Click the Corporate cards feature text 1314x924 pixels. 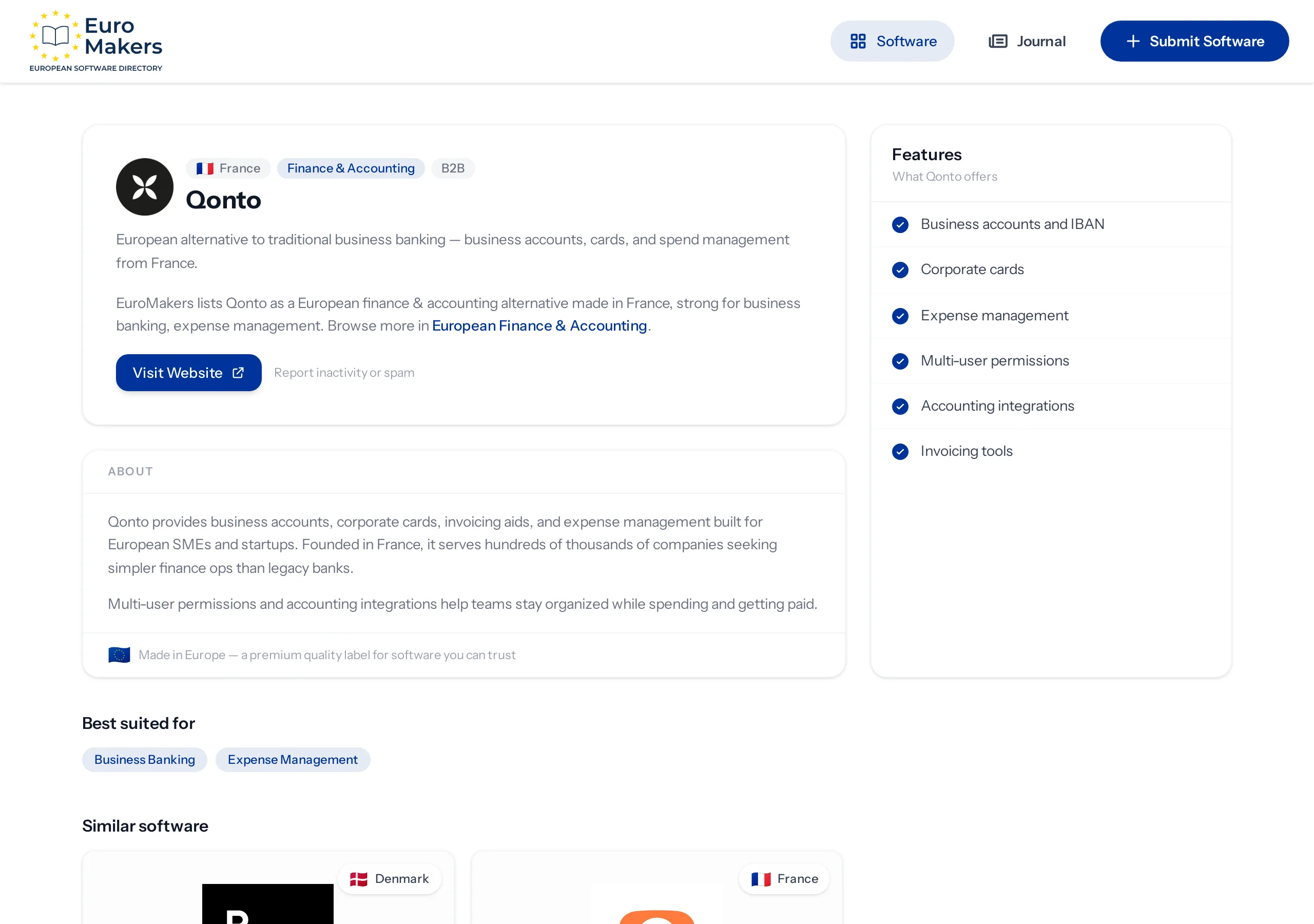point(972,269)
